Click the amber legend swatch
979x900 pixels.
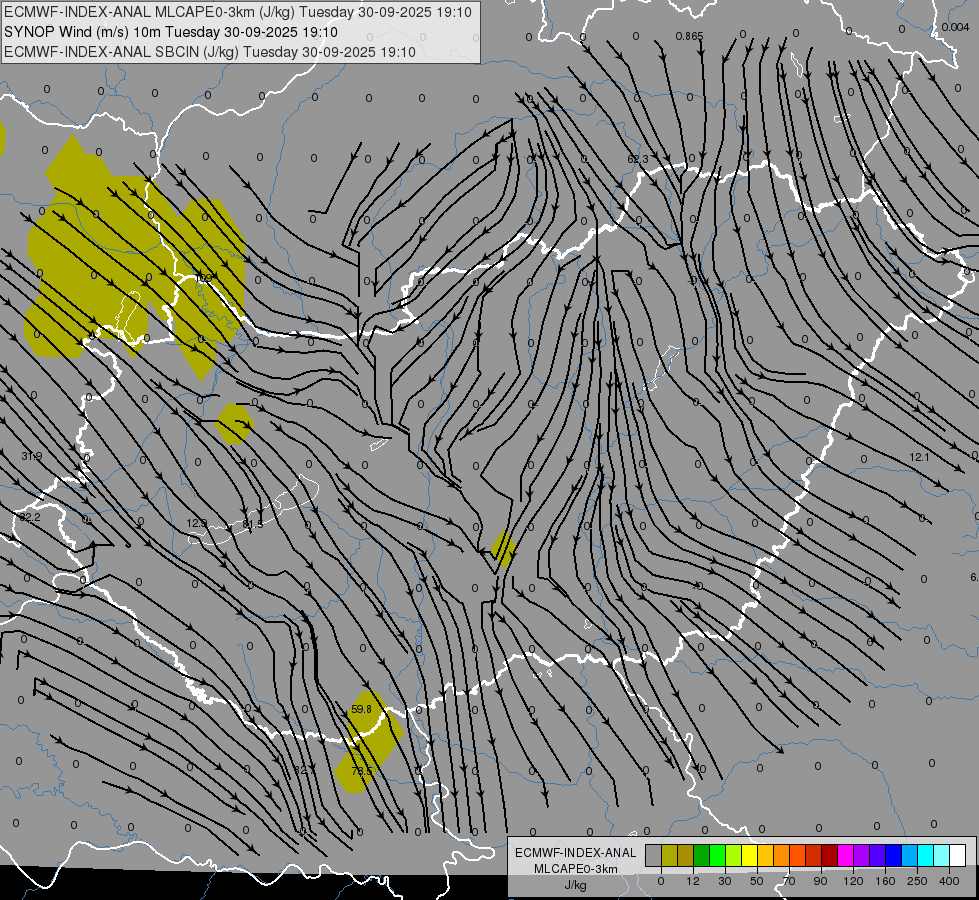765,856
